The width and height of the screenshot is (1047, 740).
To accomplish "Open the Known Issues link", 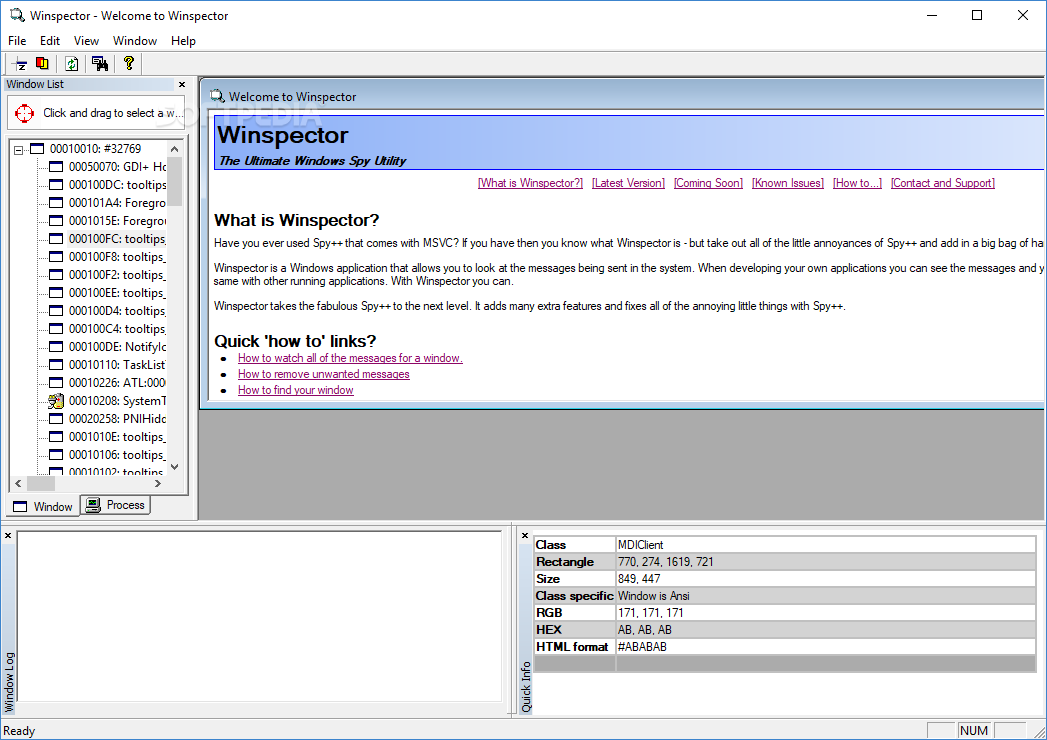I will point(788,183).
